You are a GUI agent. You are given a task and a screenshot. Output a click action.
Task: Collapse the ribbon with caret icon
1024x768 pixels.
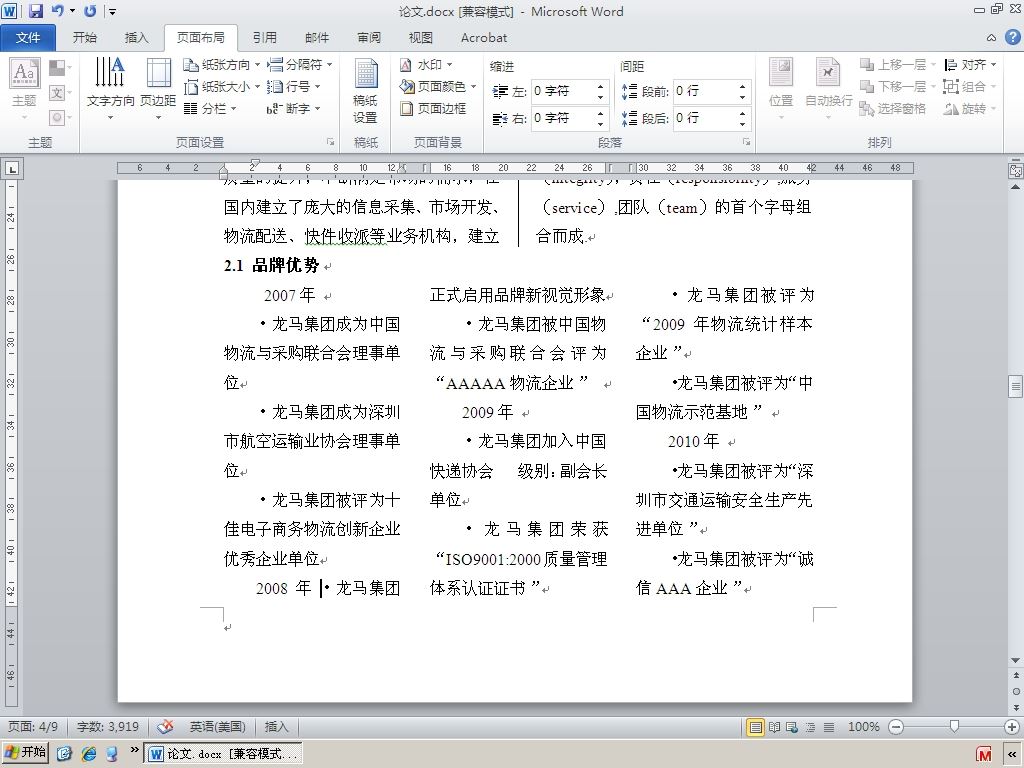pos(991,38)
